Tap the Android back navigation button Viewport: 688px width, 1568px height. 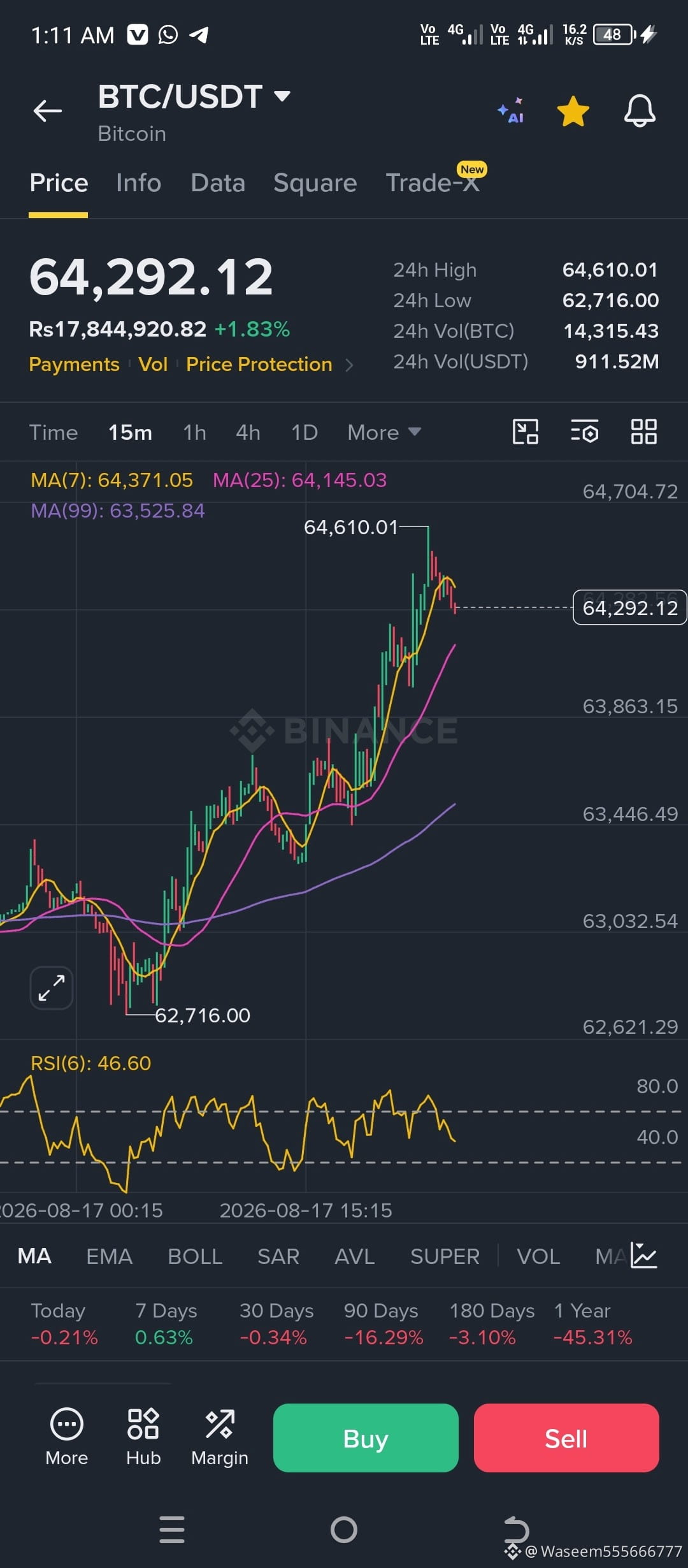tap(516, 1529)
